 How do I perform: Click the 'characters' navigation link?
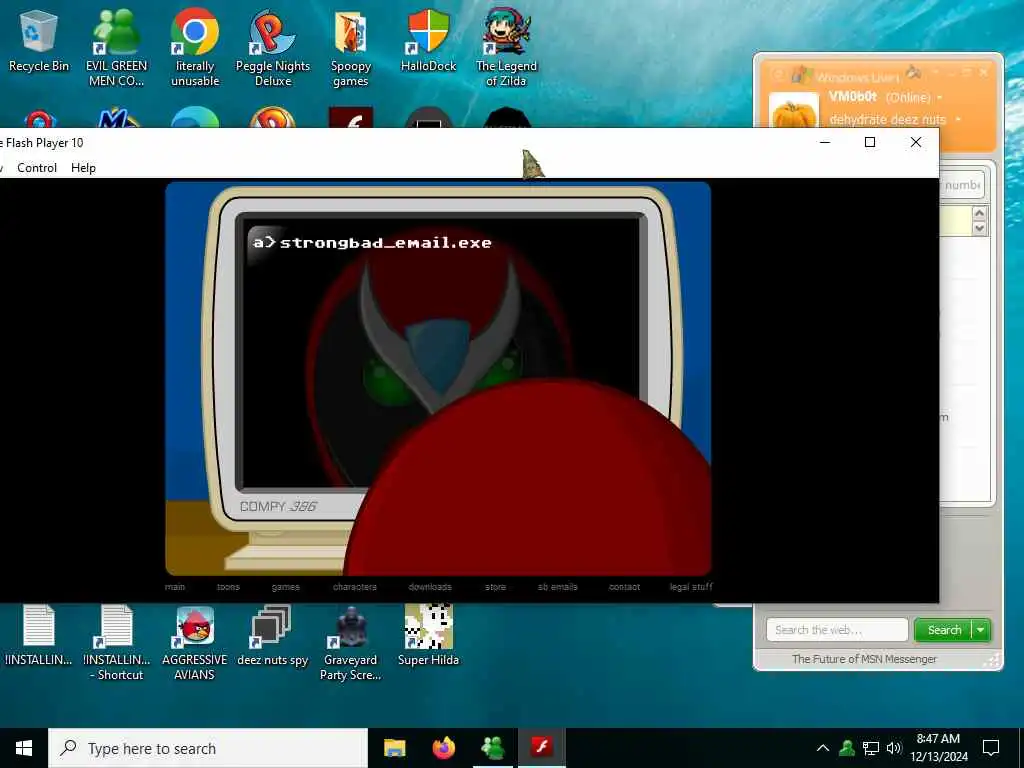tap(355, 586)
